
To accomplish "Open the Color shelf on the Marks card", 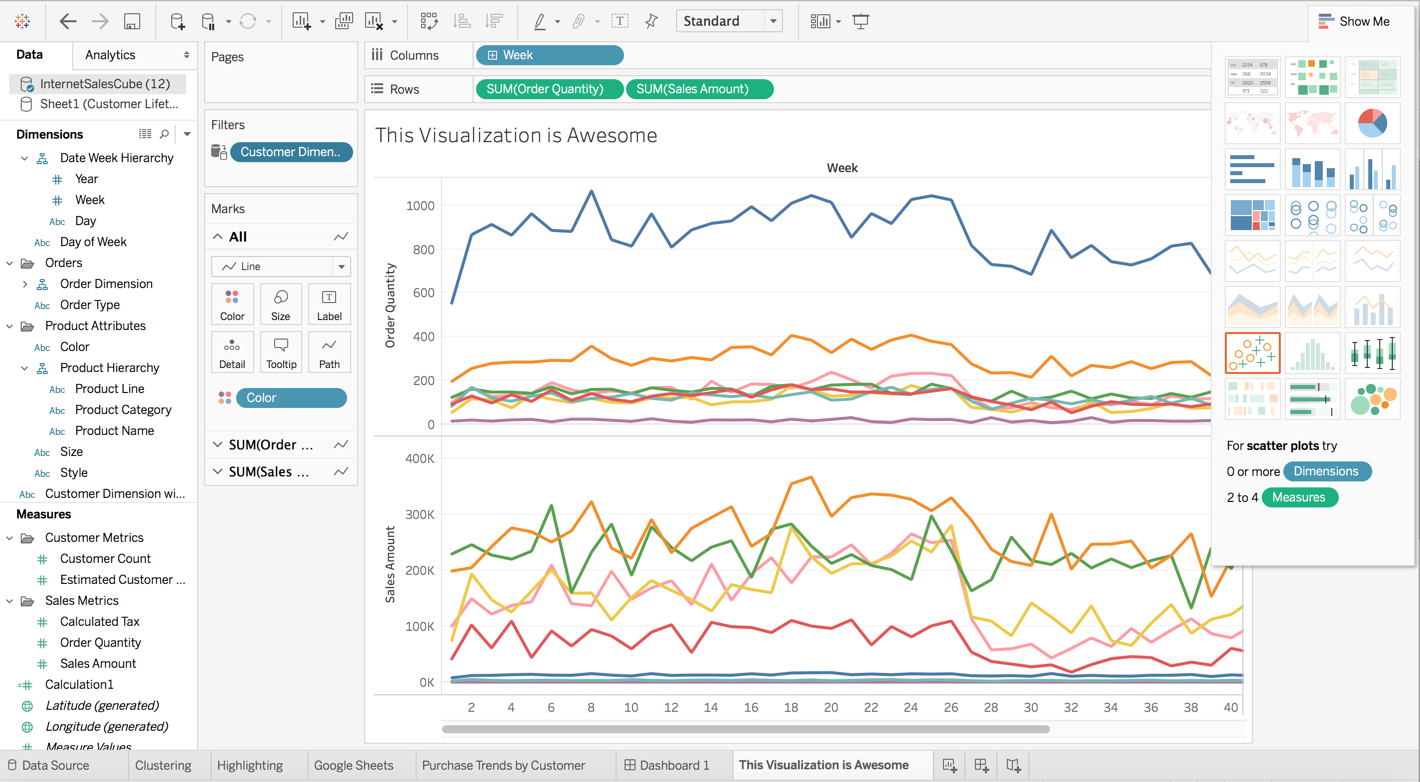I will point(232,304).
